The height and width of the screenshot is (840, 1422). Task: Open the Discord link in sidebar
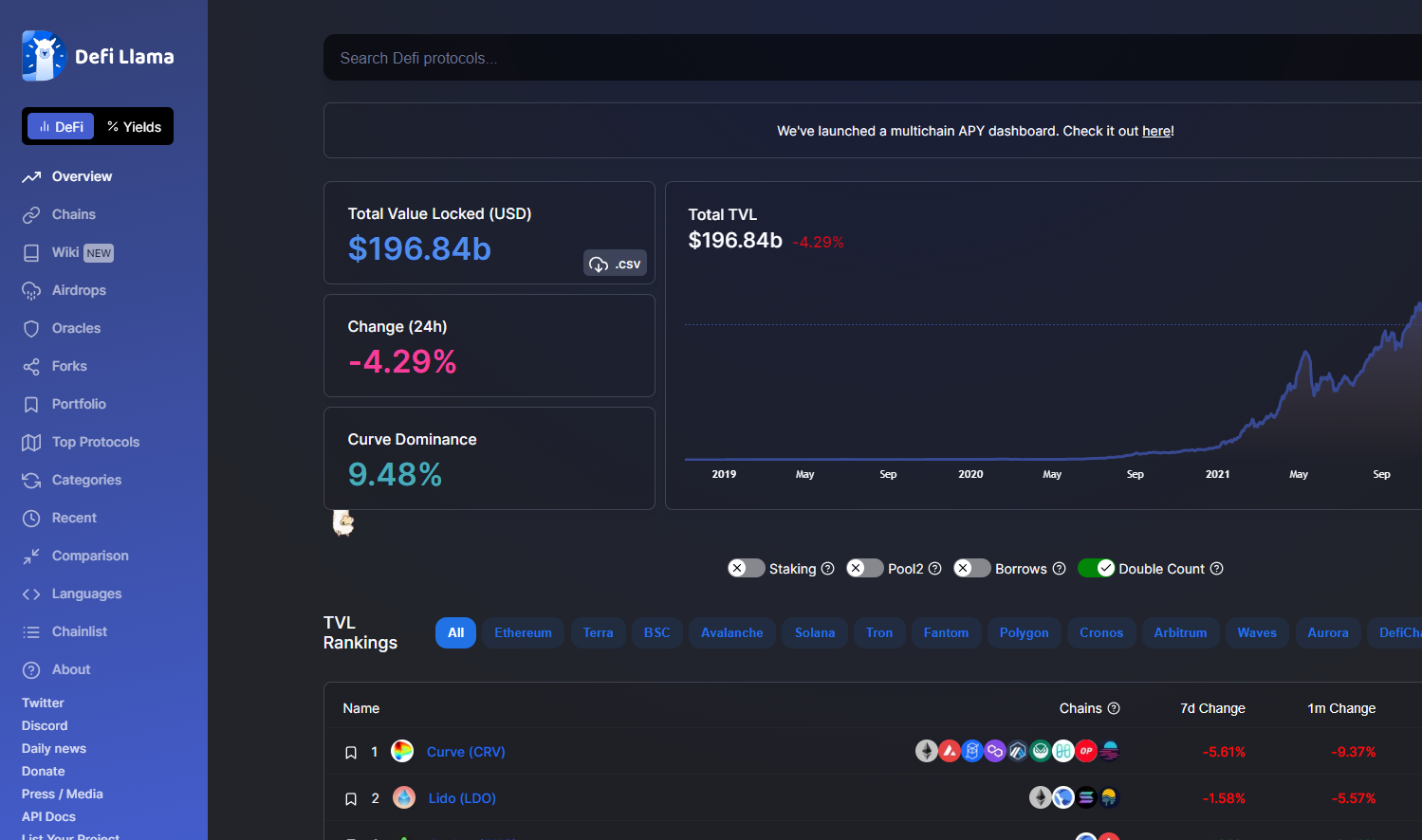pyautogui.click(x=45, y=725)
